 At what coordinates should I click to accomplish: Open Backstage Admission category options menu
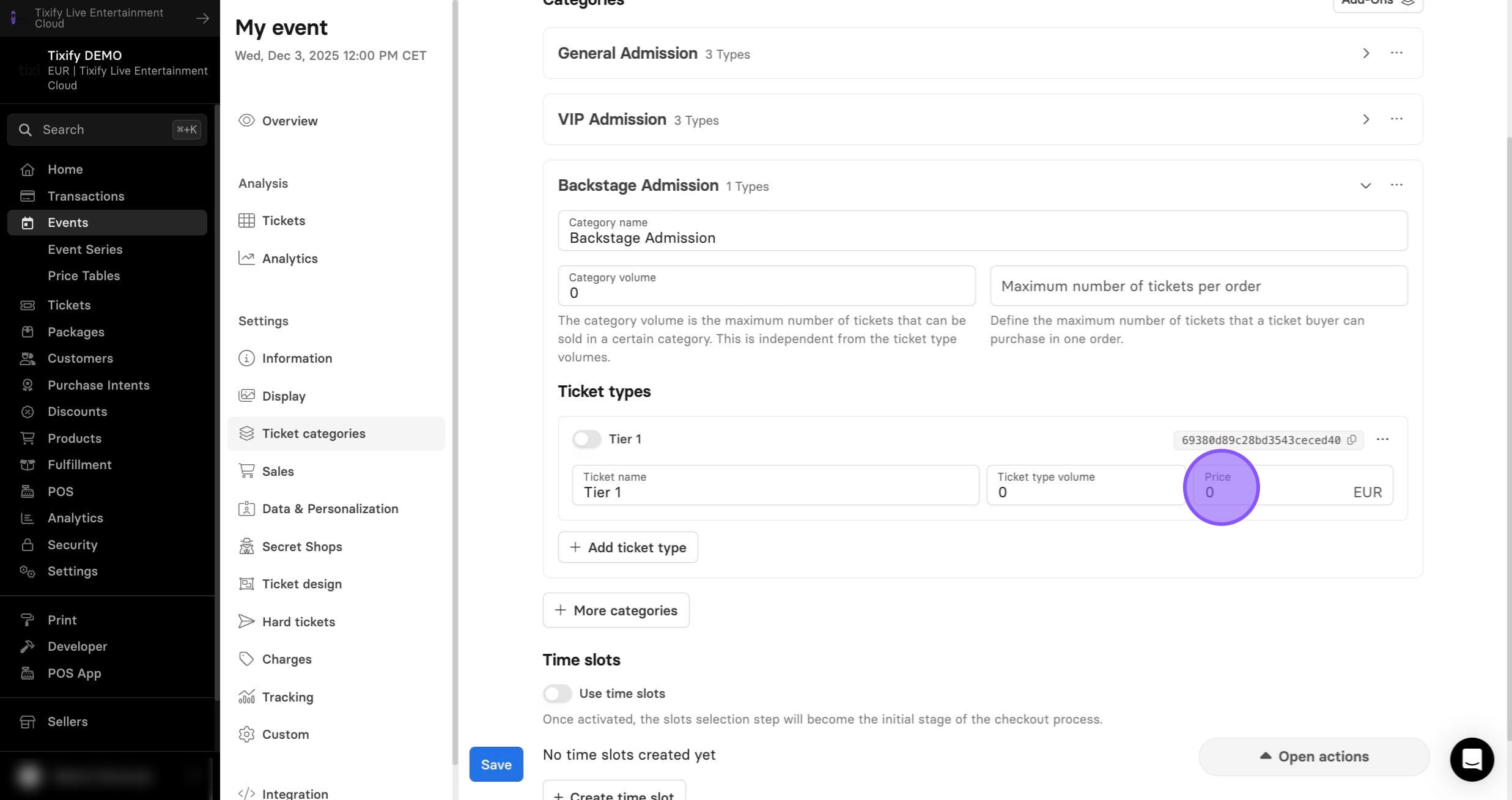(1396, 185)
